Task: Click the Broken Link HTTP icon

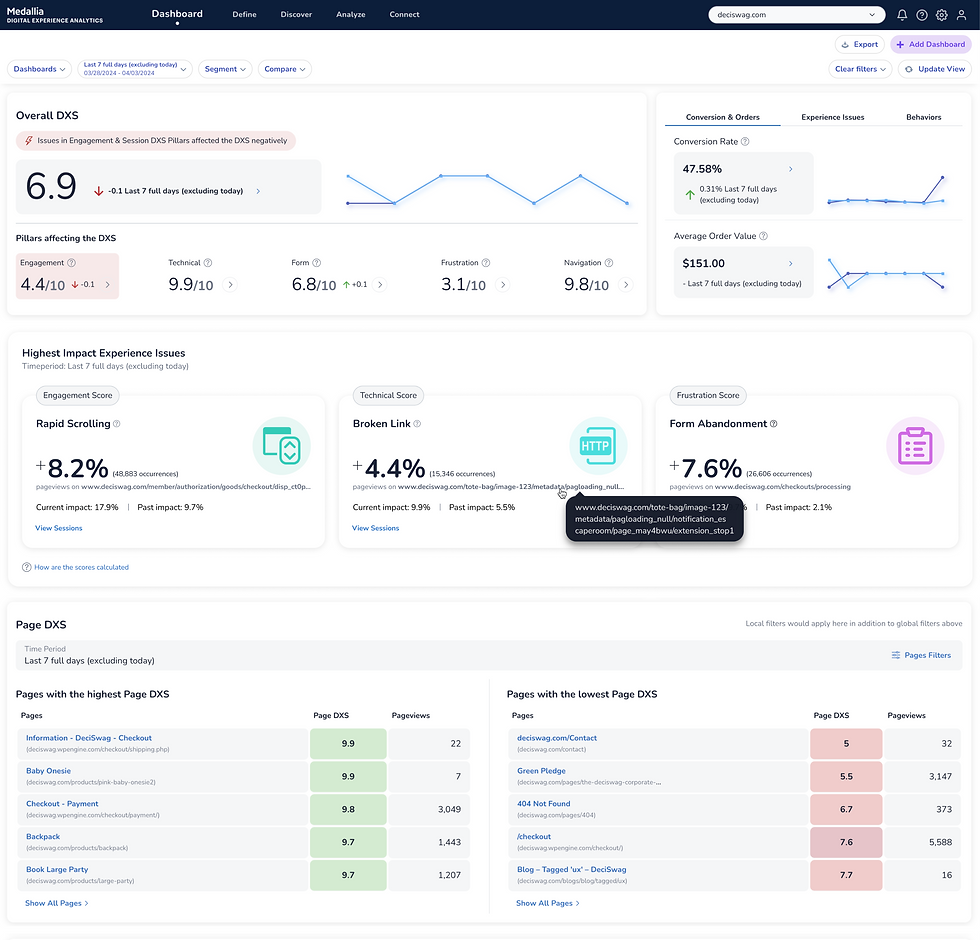Action: click(598, 446)
